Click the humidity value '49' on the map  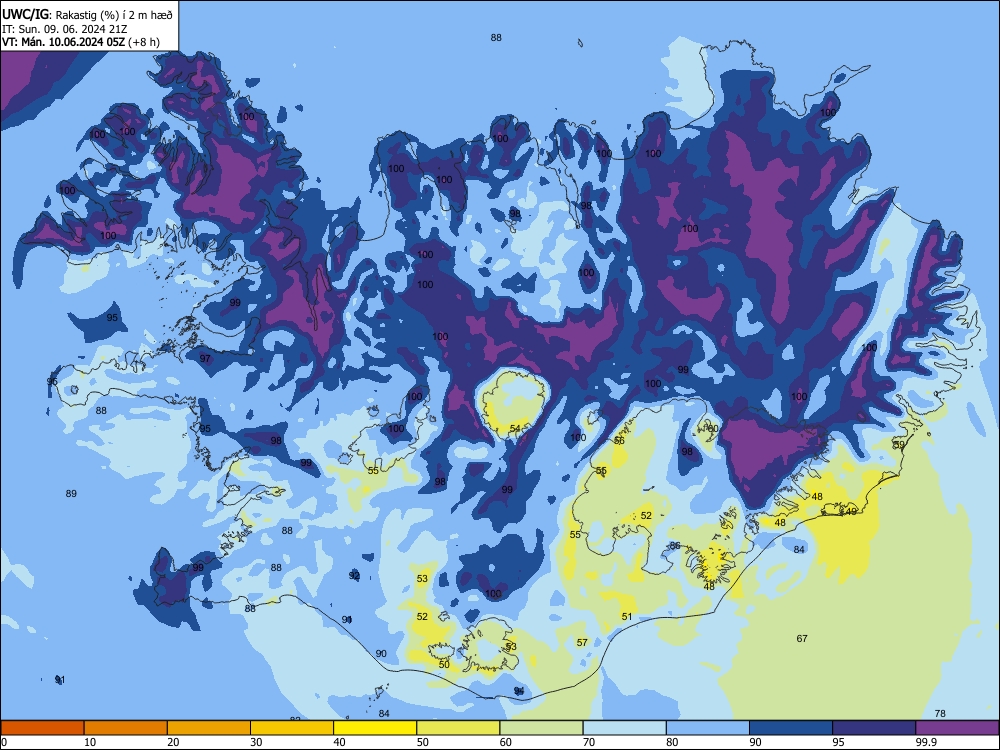[x=851, y=511]
